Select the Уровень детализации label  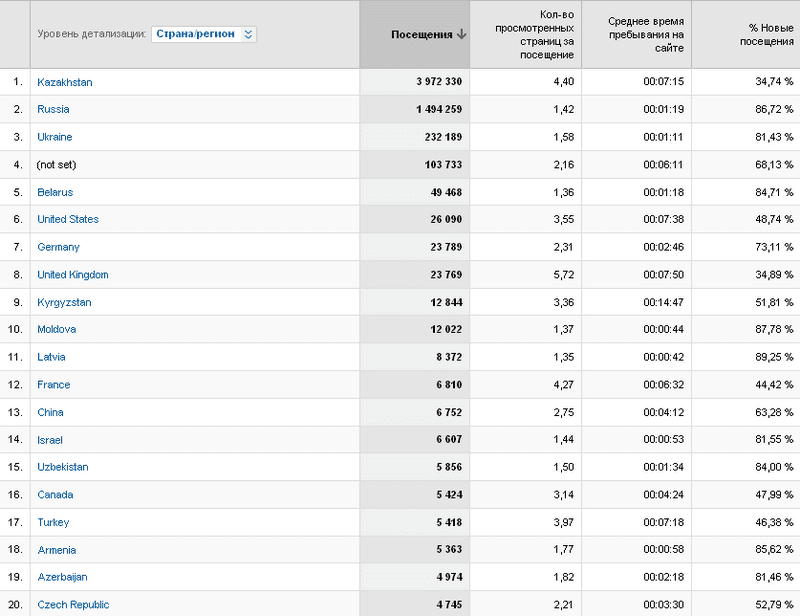(x=91, y=34)
